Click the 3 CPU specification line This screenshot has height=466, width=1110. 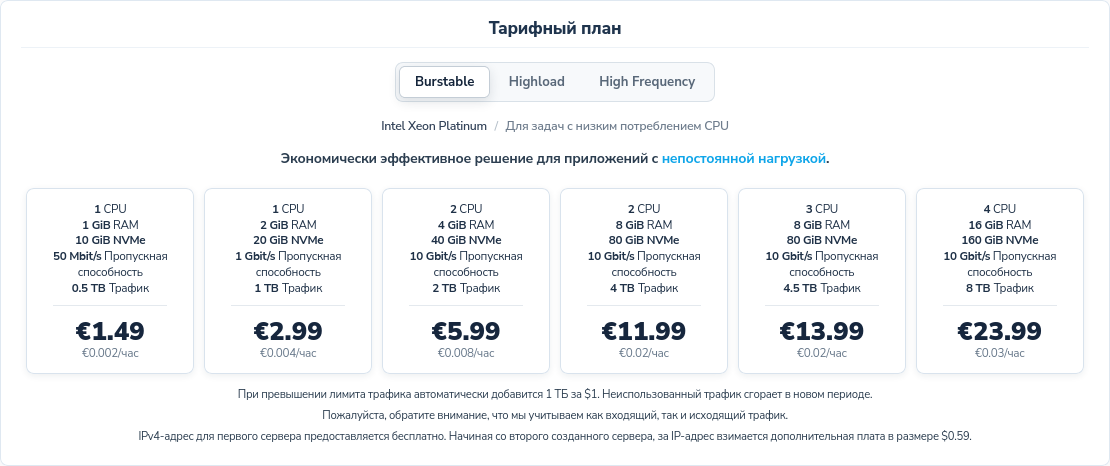click(822, 209)
